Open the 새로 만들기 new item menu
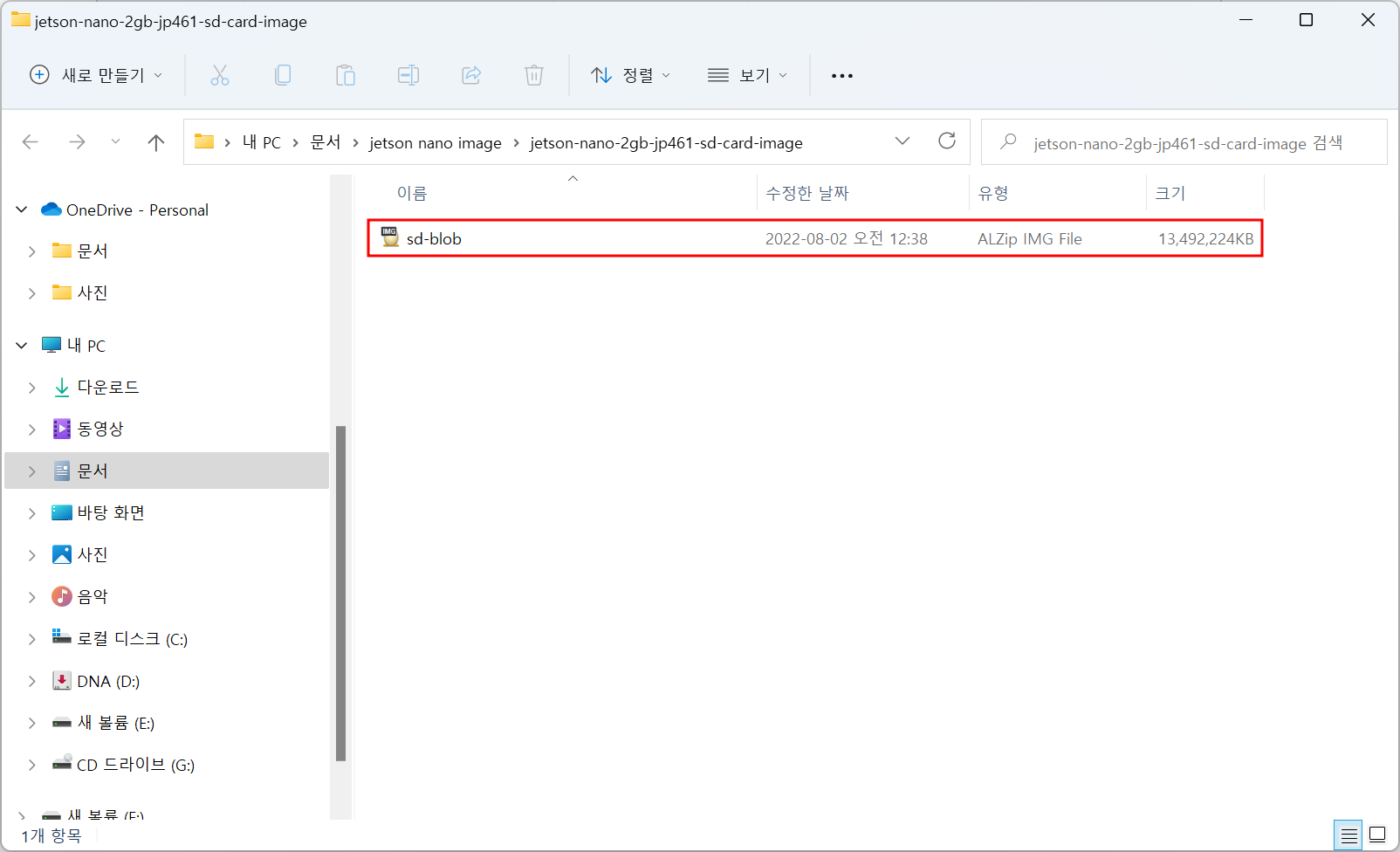Image resolution: width=1400 pixels, height=852 pixels. click(x=96, y=75)
